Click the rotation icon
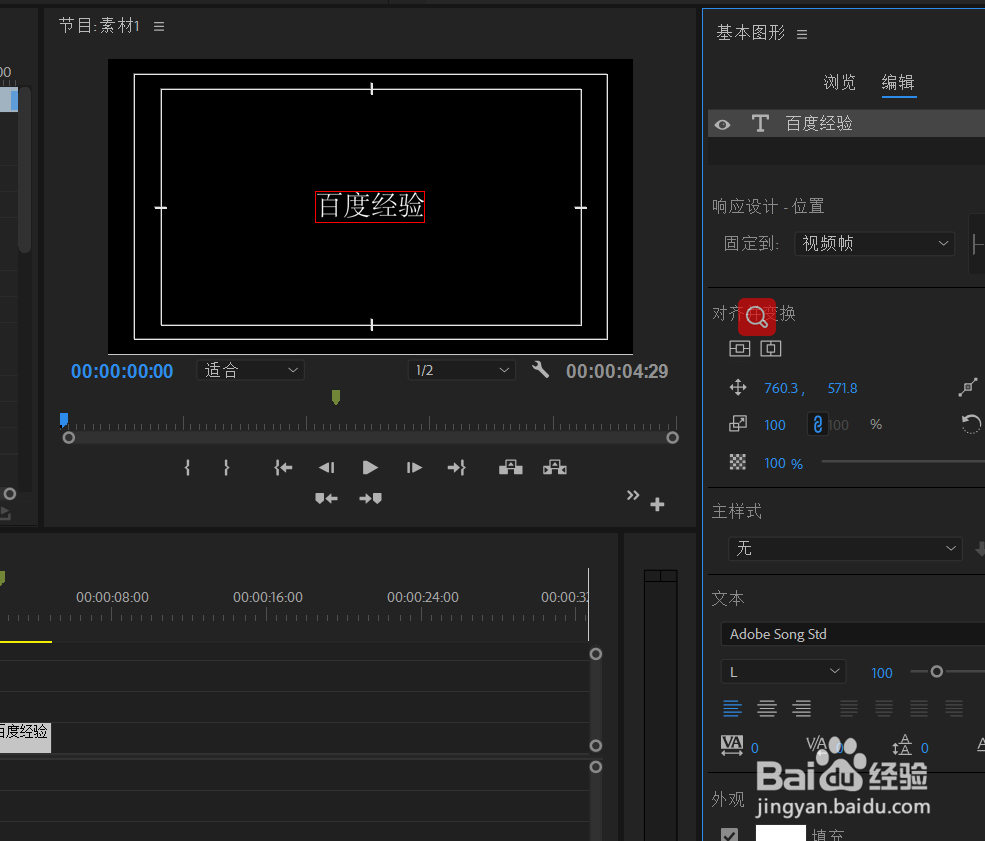Image resolution: width=985 pixels, height=841 pixels. tap(971, 425)
